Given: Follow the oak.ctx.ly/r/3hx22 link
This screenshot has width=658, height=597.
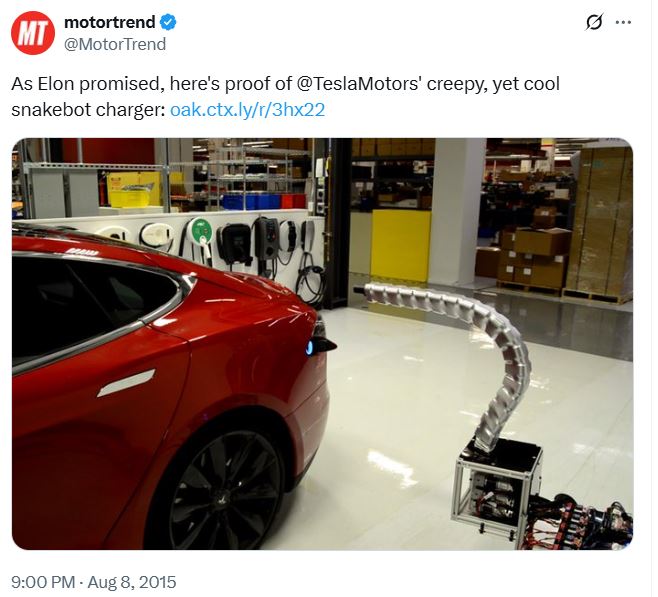Looking at the screenshot, I should click(x=248, y=110).
